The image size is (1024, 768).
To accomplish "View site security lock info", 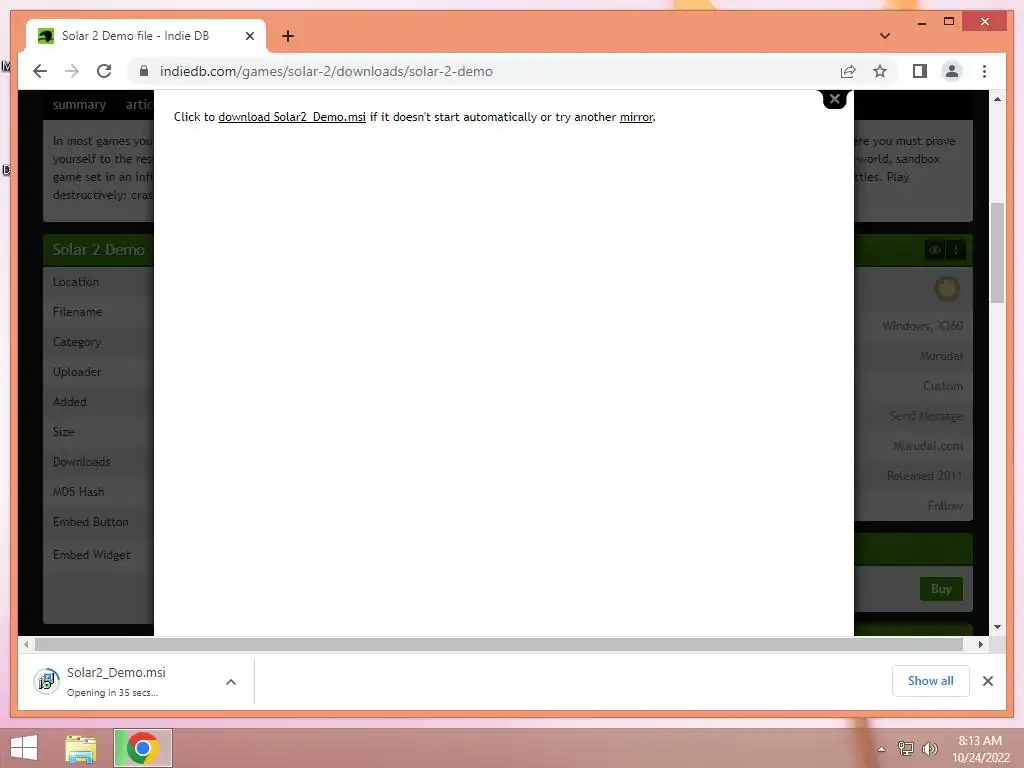I will tap(144, 71).
